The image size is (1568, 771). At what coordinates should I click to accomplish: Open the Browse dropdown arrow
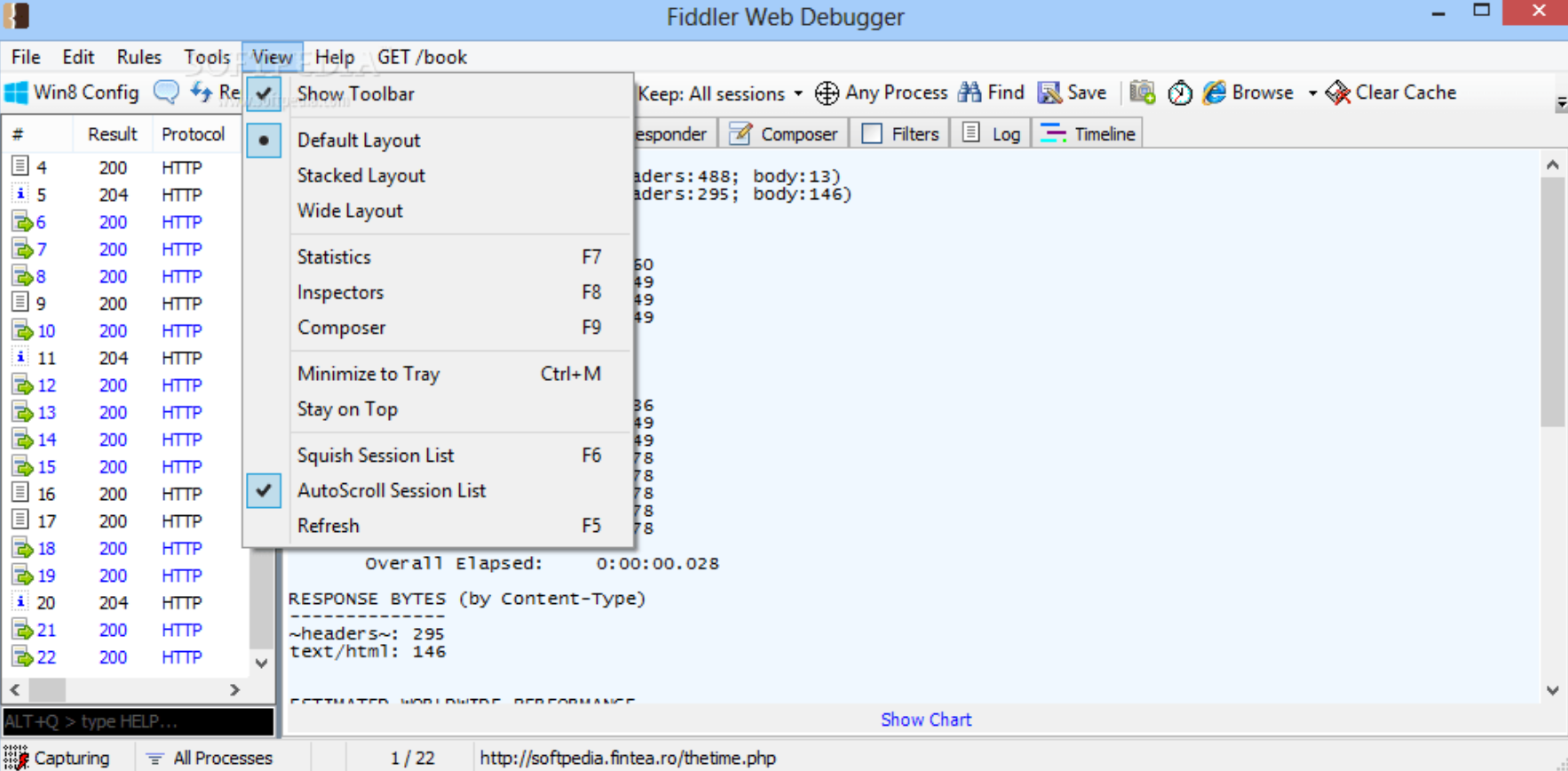pos(1312,93)
